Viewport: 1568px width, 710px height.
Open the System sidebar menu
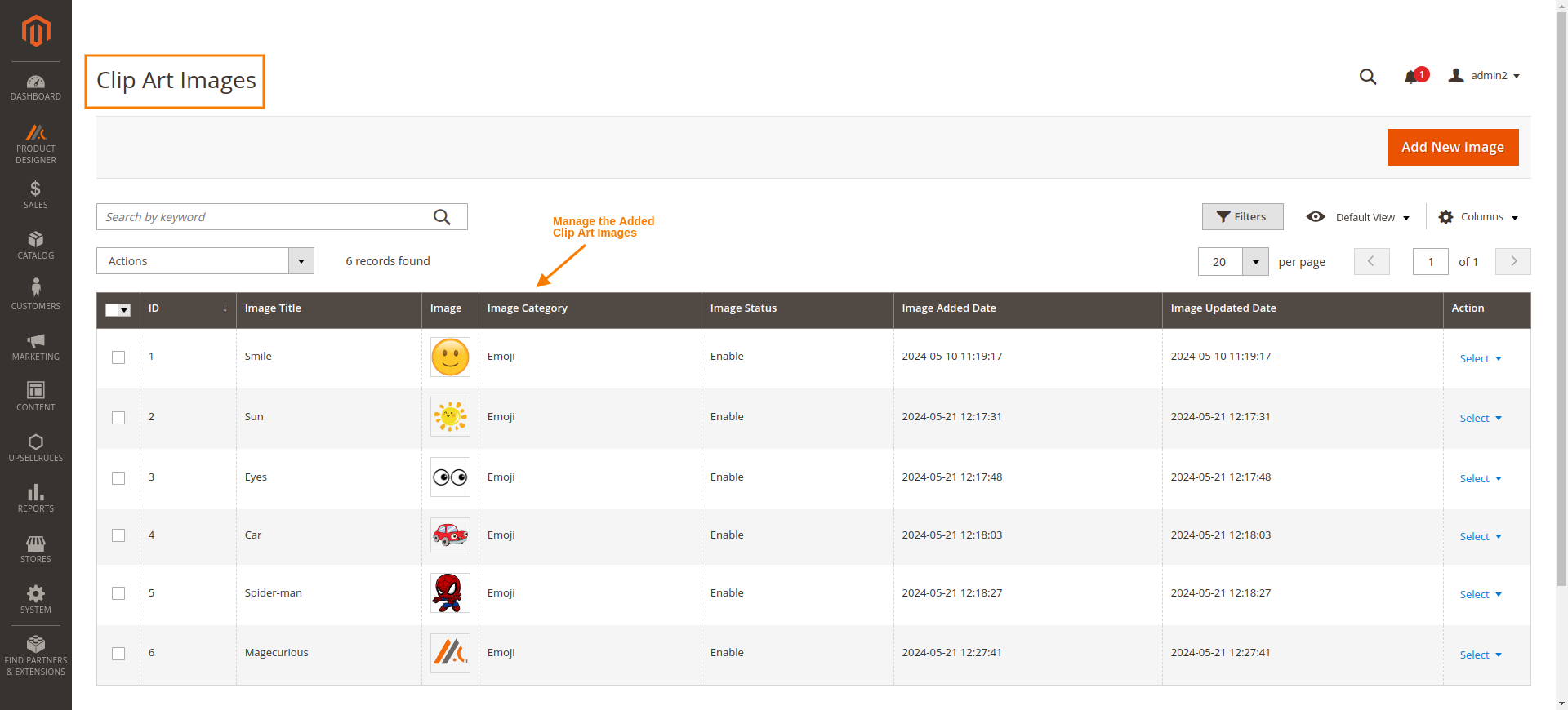(x=36, y=600)
